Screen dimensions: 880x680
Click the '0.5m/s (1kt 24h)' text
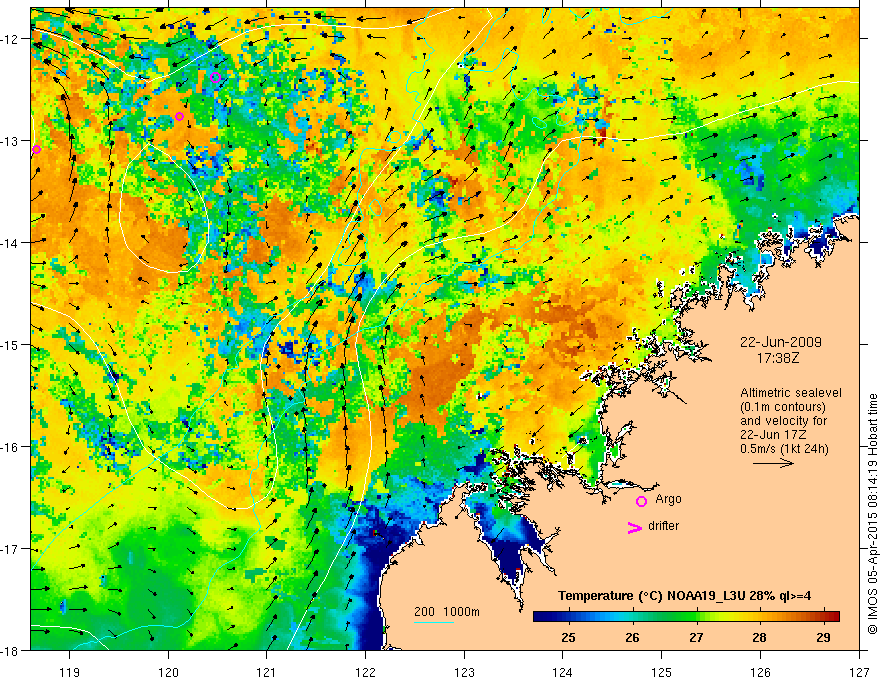pos(784,449)
